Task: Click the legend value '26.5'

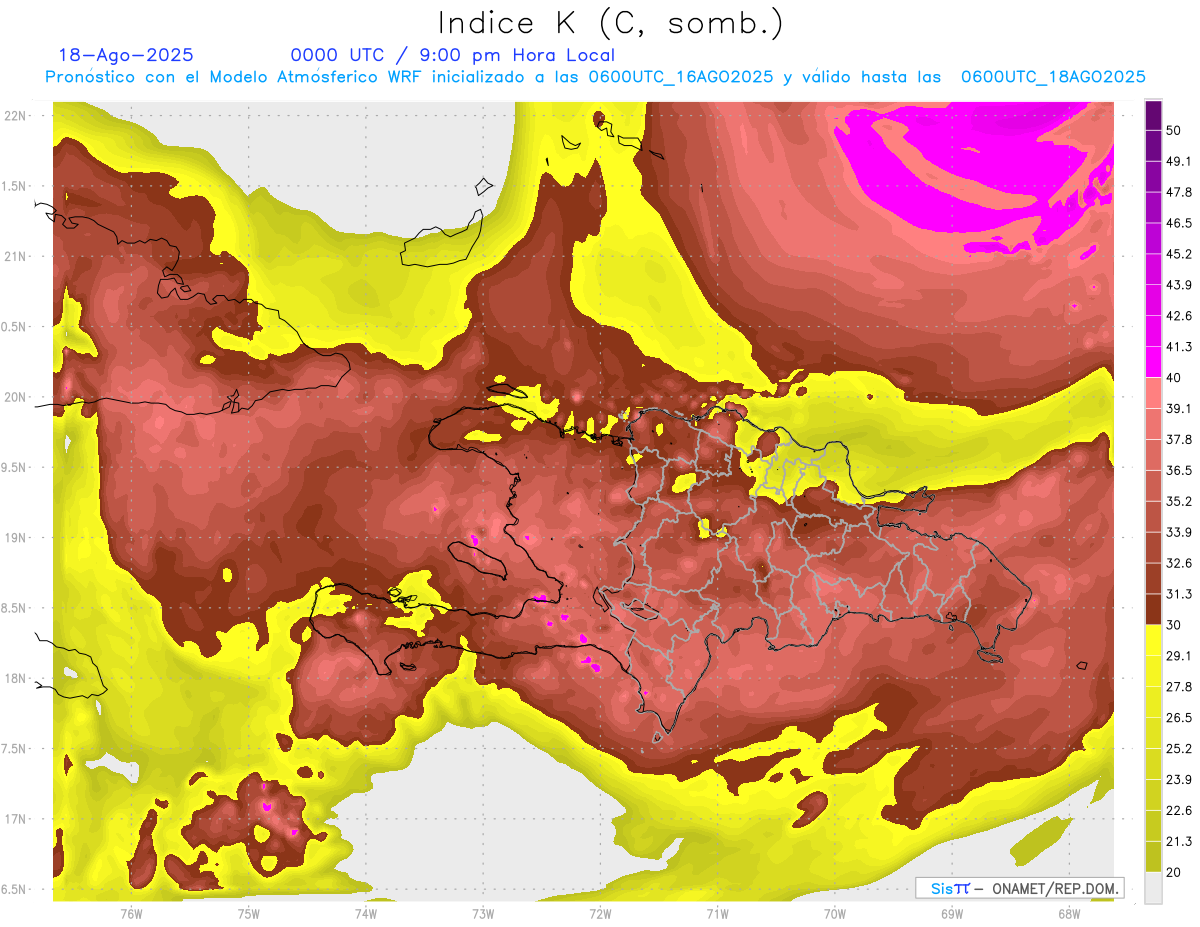Action: click(x=1179, y=717)
